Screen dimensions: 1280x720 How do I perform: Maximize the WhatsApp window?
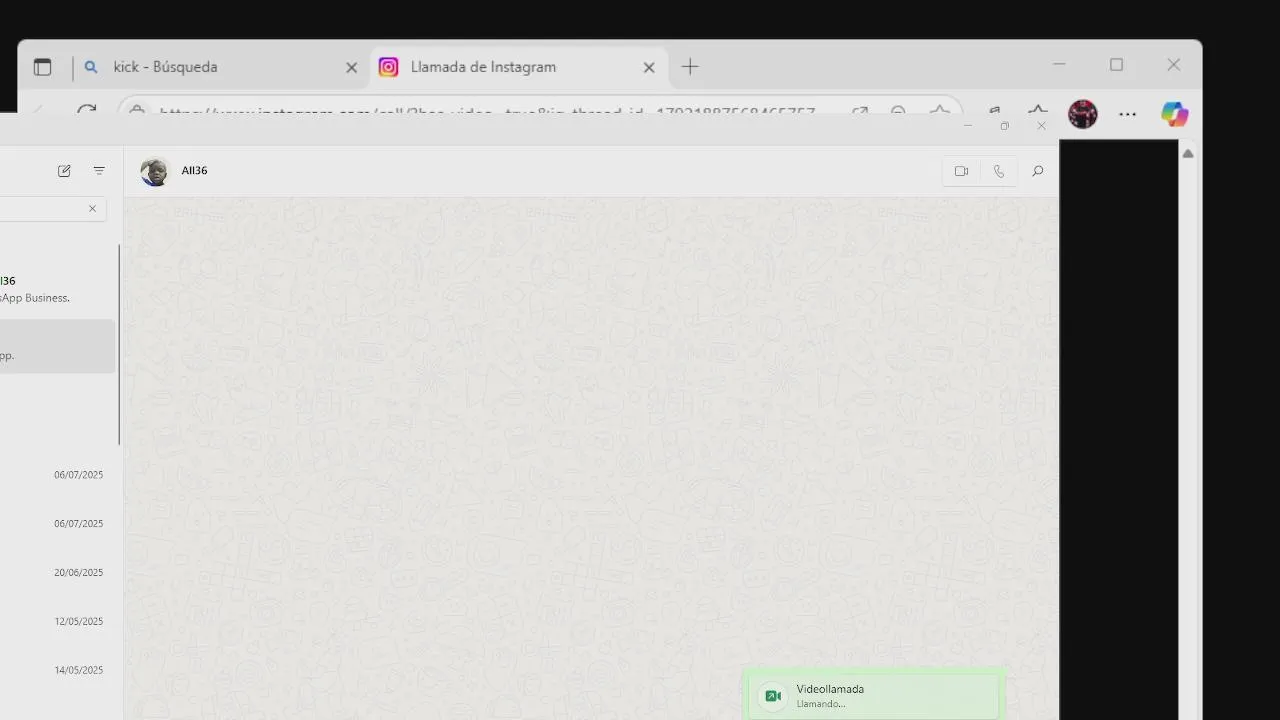point(1004,126)
